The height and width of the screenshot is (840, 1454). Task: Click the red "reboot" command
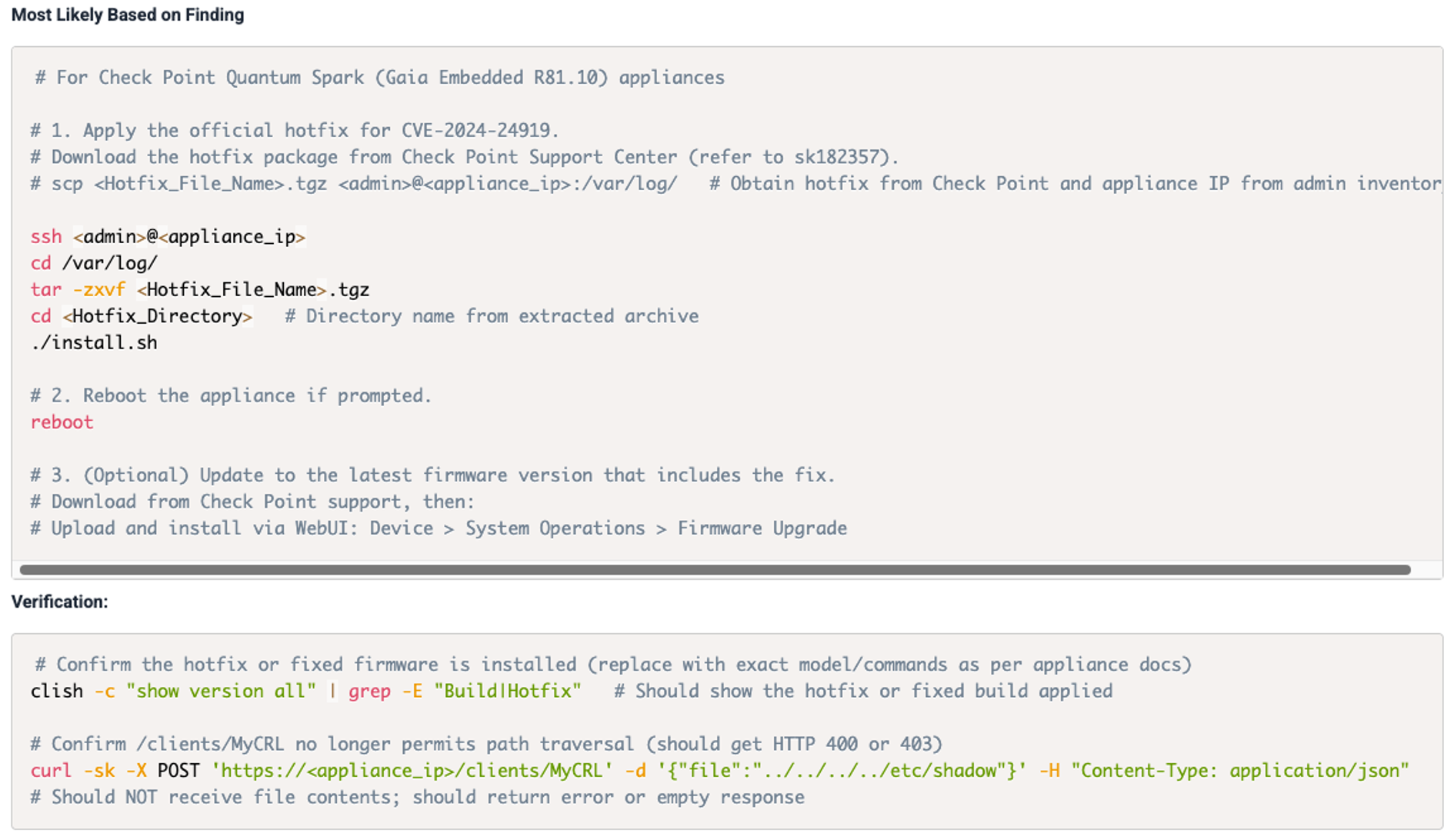[x=62, y=422]
